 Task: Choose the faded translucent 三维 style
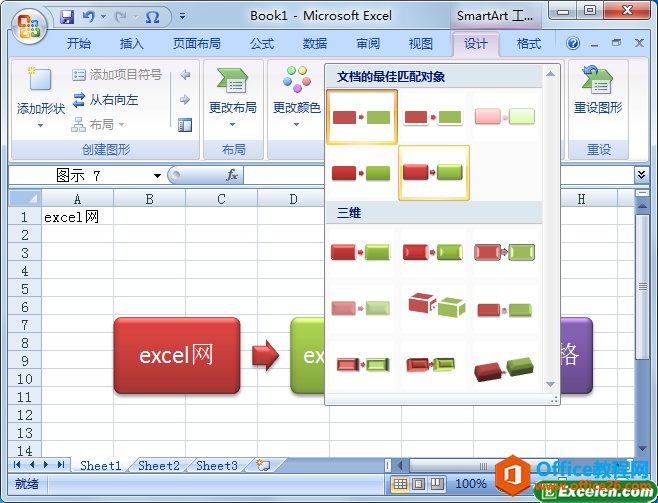point(362,309)
